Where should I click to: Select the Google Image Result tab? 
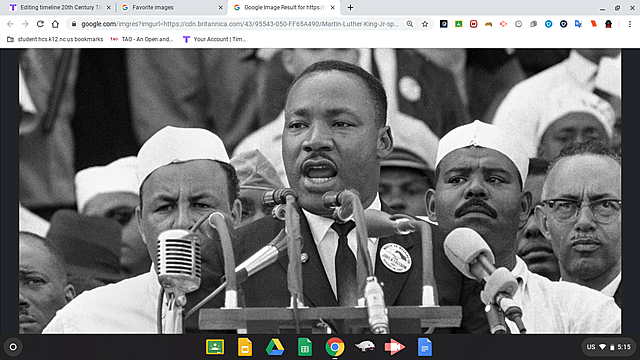(x=284, y=7)
